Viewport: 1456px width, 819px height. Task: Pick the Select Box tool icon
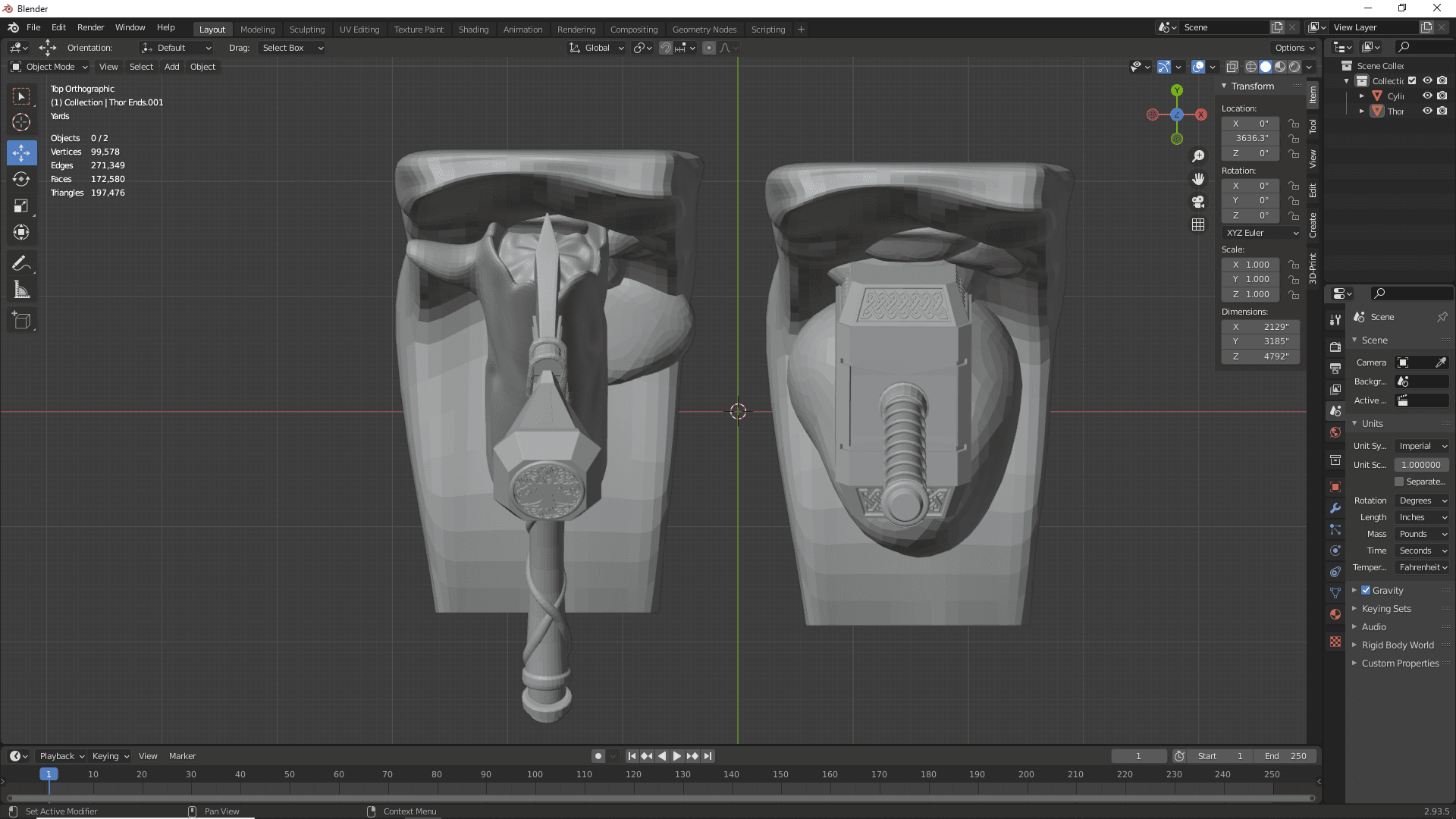21,96
